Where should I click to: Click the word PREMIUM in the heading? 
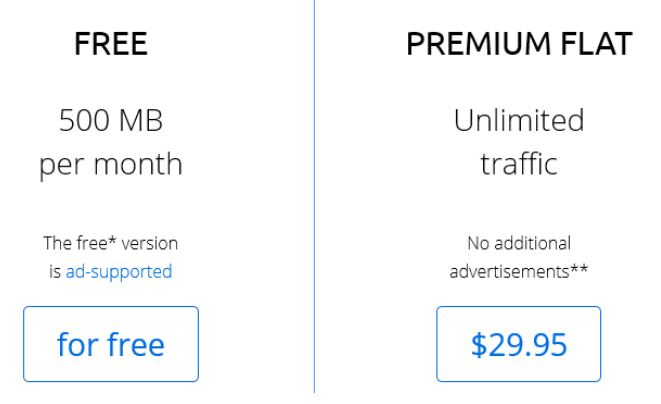click(x=479, y=44)
